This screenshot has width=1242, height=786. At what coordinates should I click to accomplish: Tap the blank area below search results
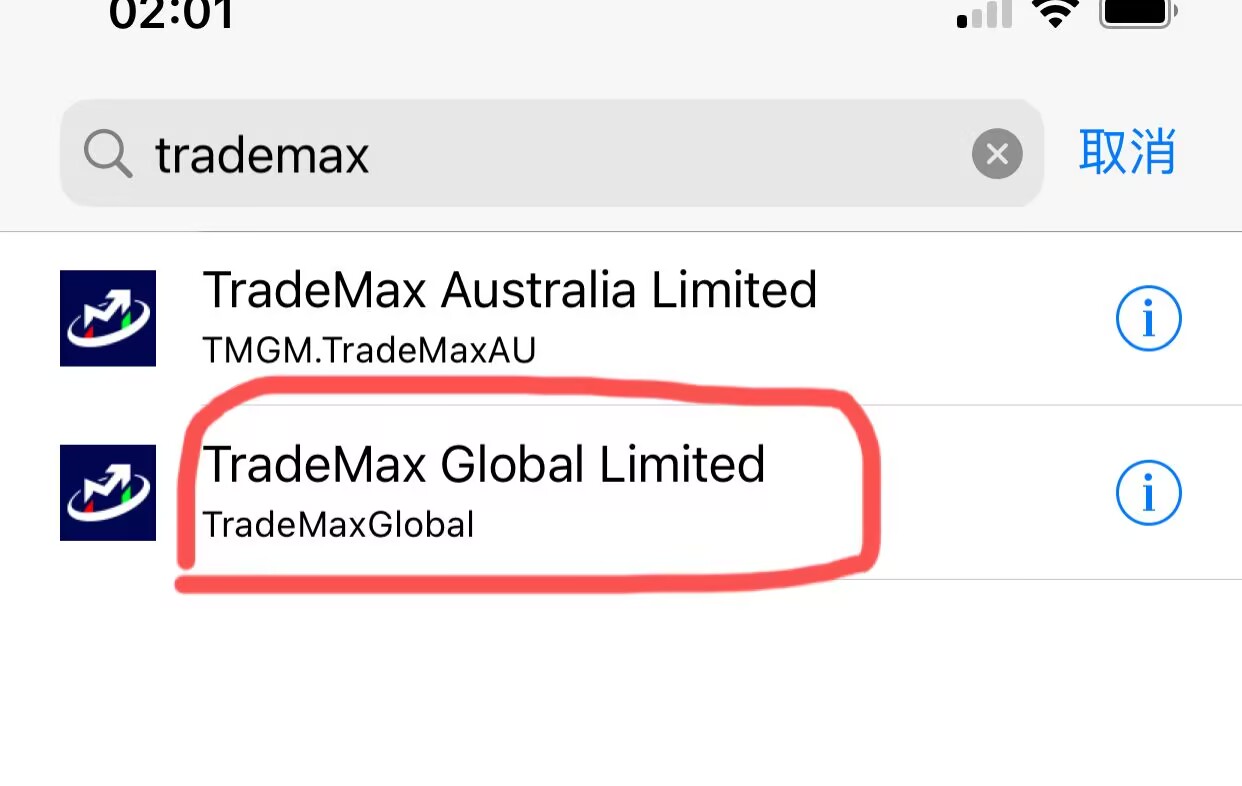coord(620,690)
